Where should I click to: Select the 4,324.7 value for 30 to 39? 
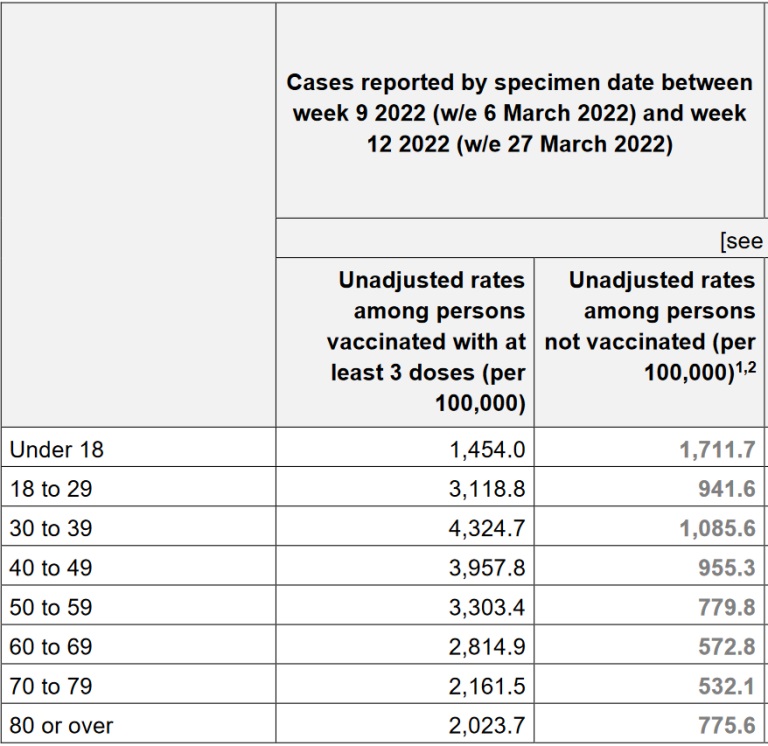tap(487, 528)
